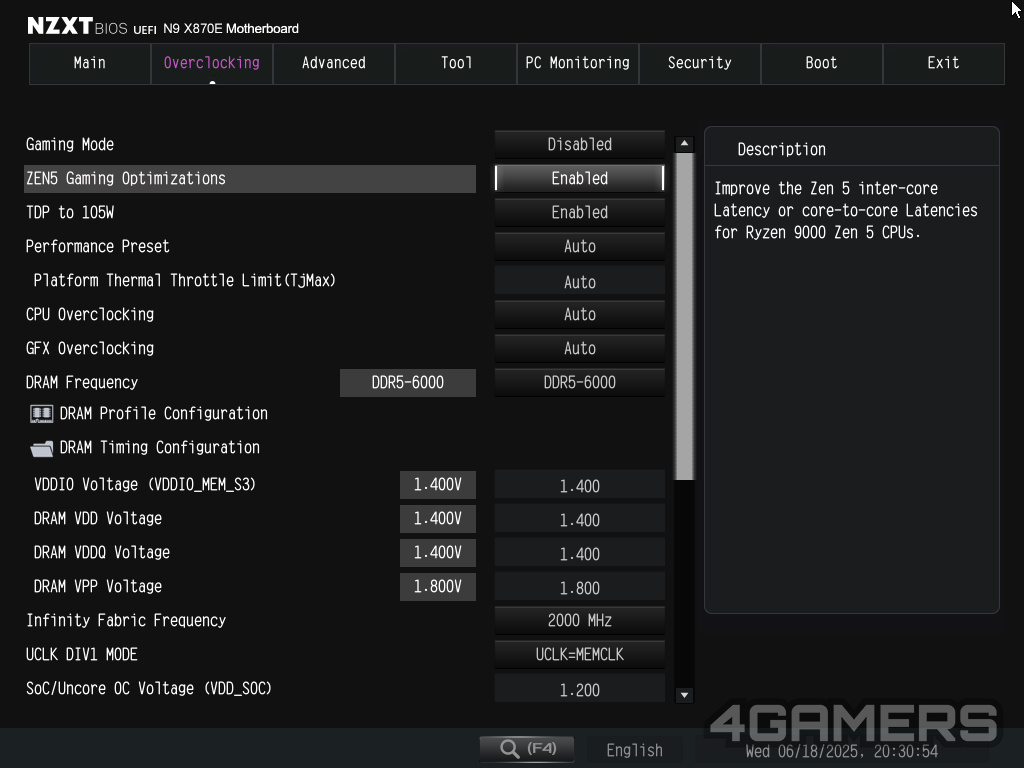Open DRAM Profile Configuration submenu
Screen dimensions: 1024x768
(163, 413)
